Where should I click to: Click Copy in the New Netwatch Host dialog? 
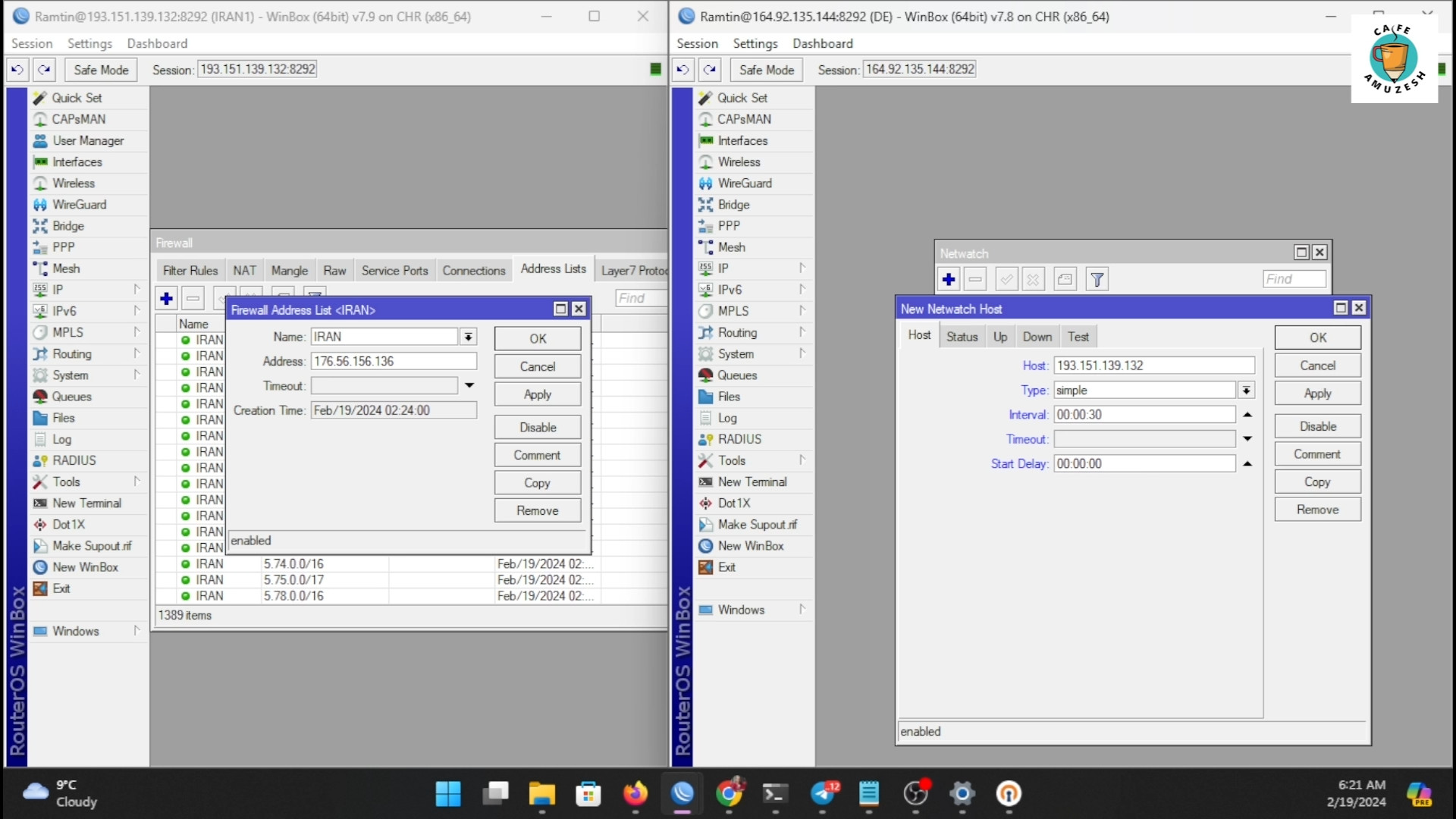tap(1318, 482)
